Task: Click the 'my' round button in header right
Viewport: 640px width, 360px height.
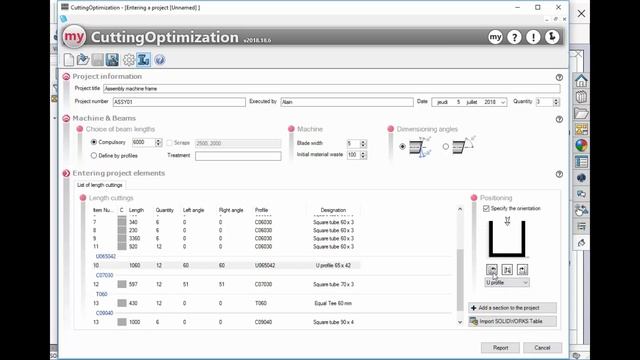Action: pos(495,37)
